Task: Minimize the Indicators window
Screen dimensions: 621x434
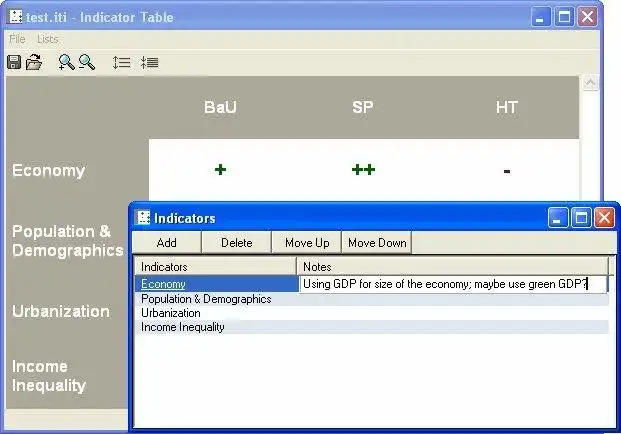Action: point(558,217)
